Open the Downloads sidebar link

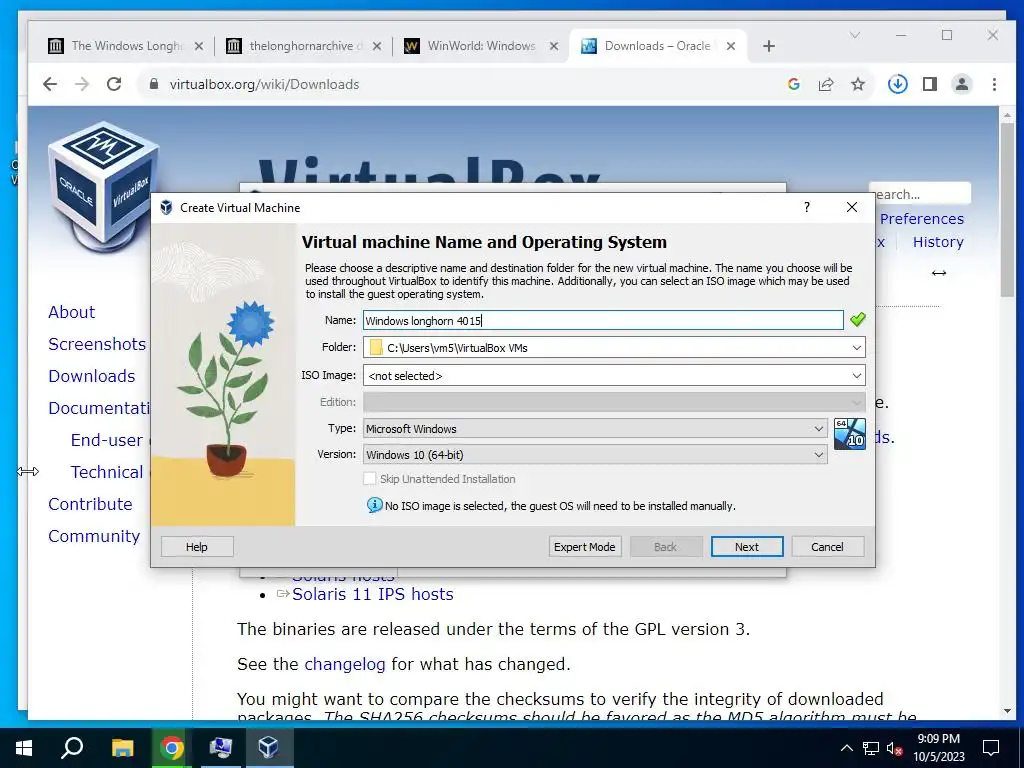click(x=91, y=376)
